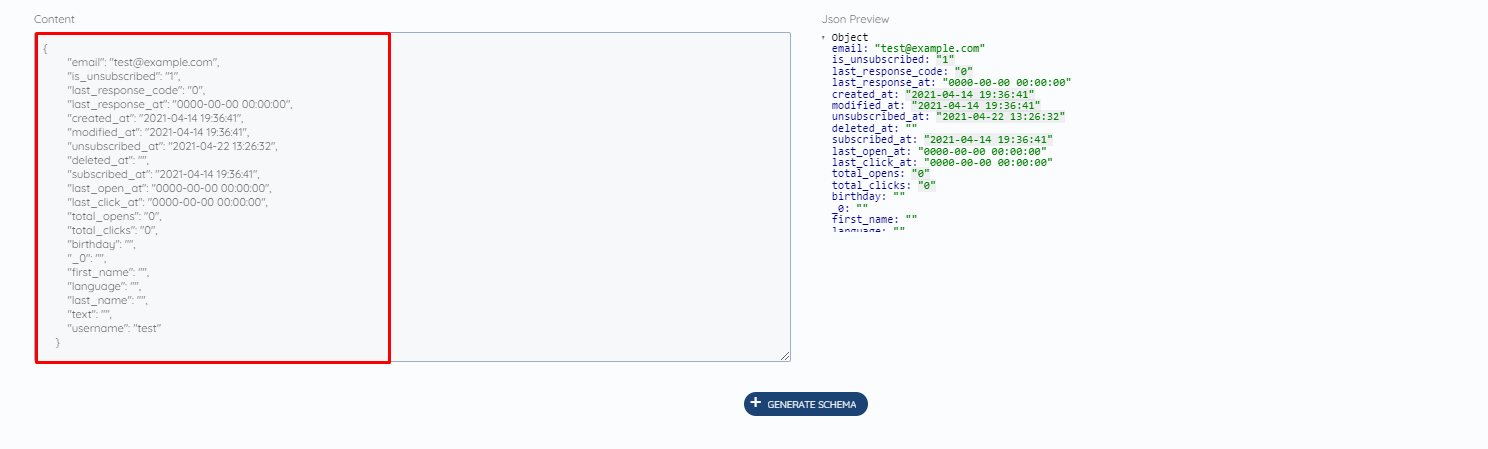The image size is (1488, 449).
Task: Click the "subscribed_at" line in Content editor
Action: pos(163,174)
